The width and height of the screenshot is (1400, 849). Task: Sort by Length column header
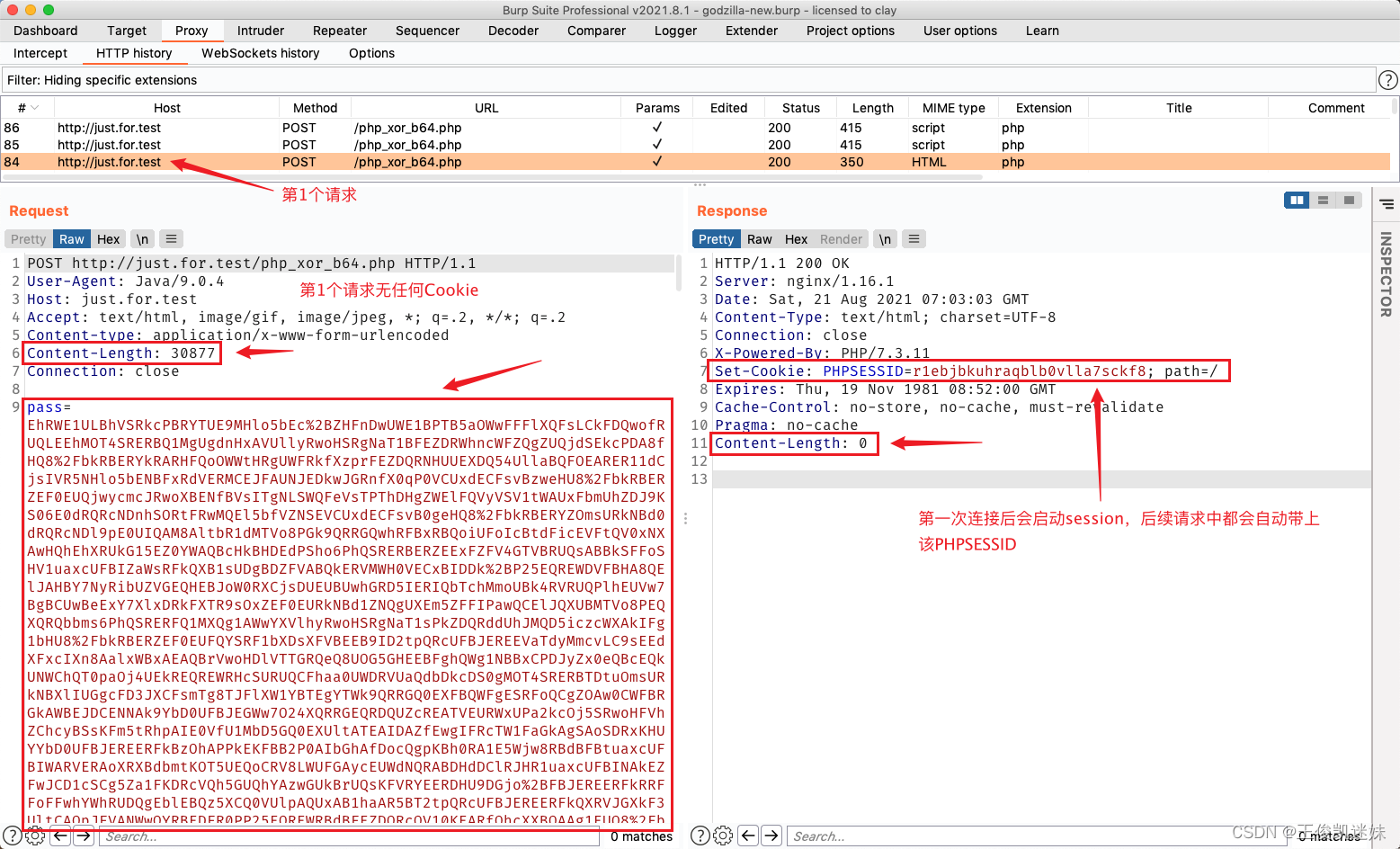pos(873,108)
